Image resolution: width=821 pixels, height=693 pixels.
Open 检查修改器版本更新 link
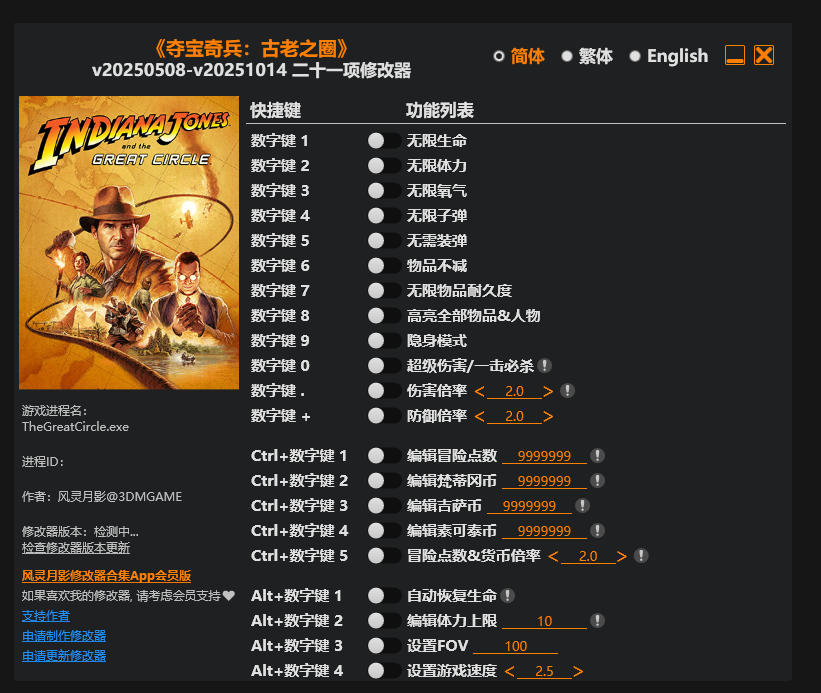pyautogui.click(x=76, y=548)
